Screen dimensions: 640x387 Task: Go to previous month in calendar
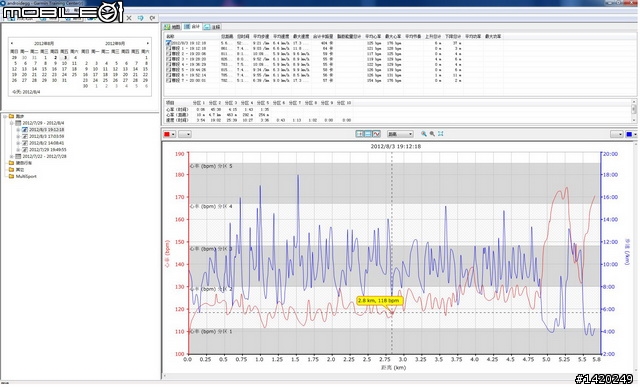click(12, 43)
